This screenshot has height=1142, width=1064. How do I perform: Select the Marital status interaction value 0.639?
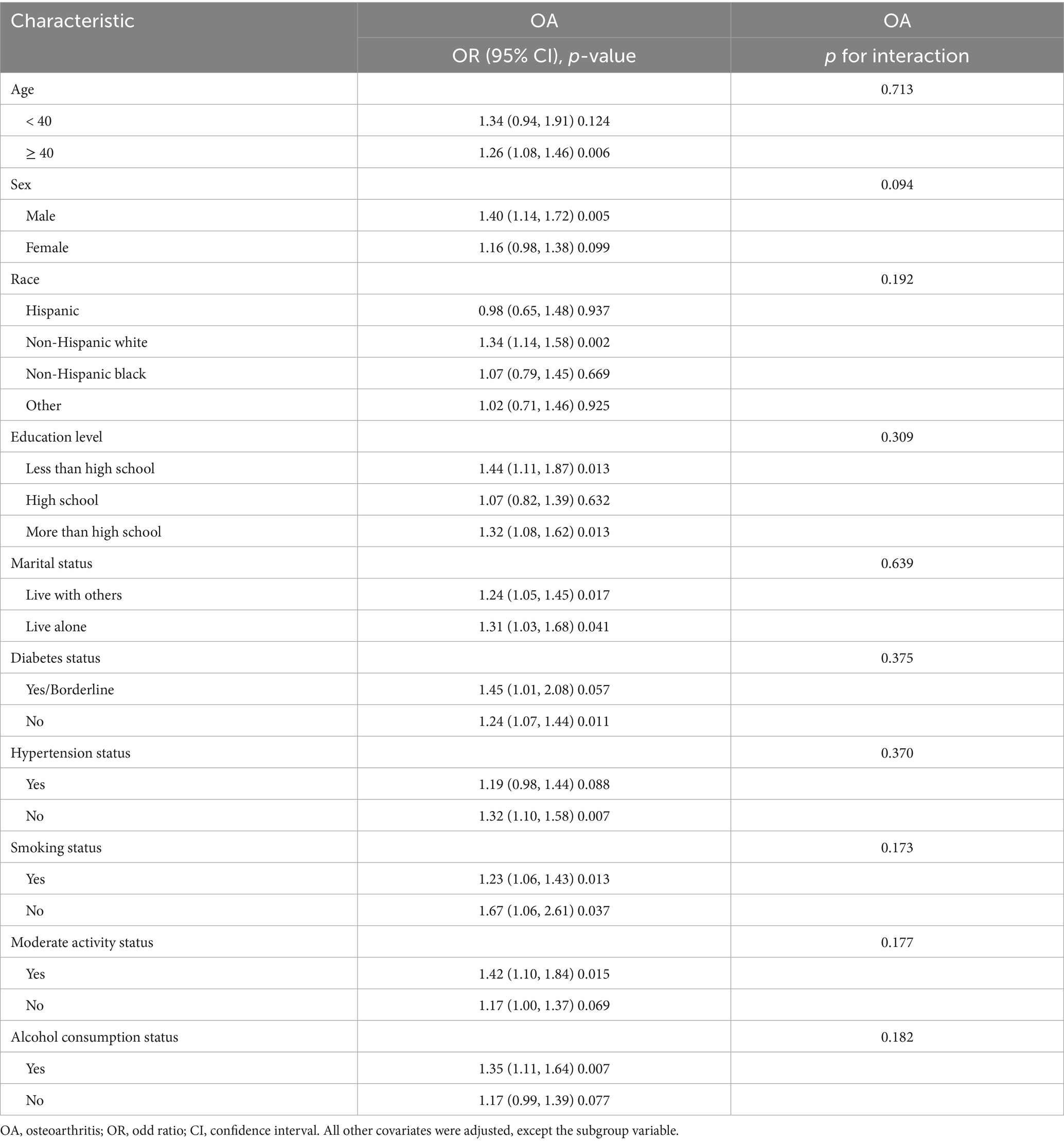[x=897, y=564]
